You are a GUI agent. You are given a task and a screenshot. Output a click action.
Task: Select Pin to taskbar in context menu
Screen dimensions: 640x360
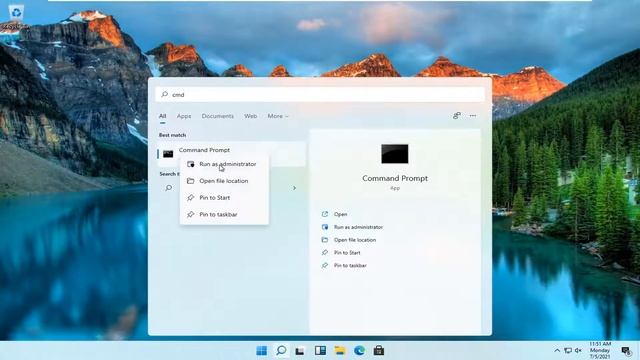(x=224, y=214)
